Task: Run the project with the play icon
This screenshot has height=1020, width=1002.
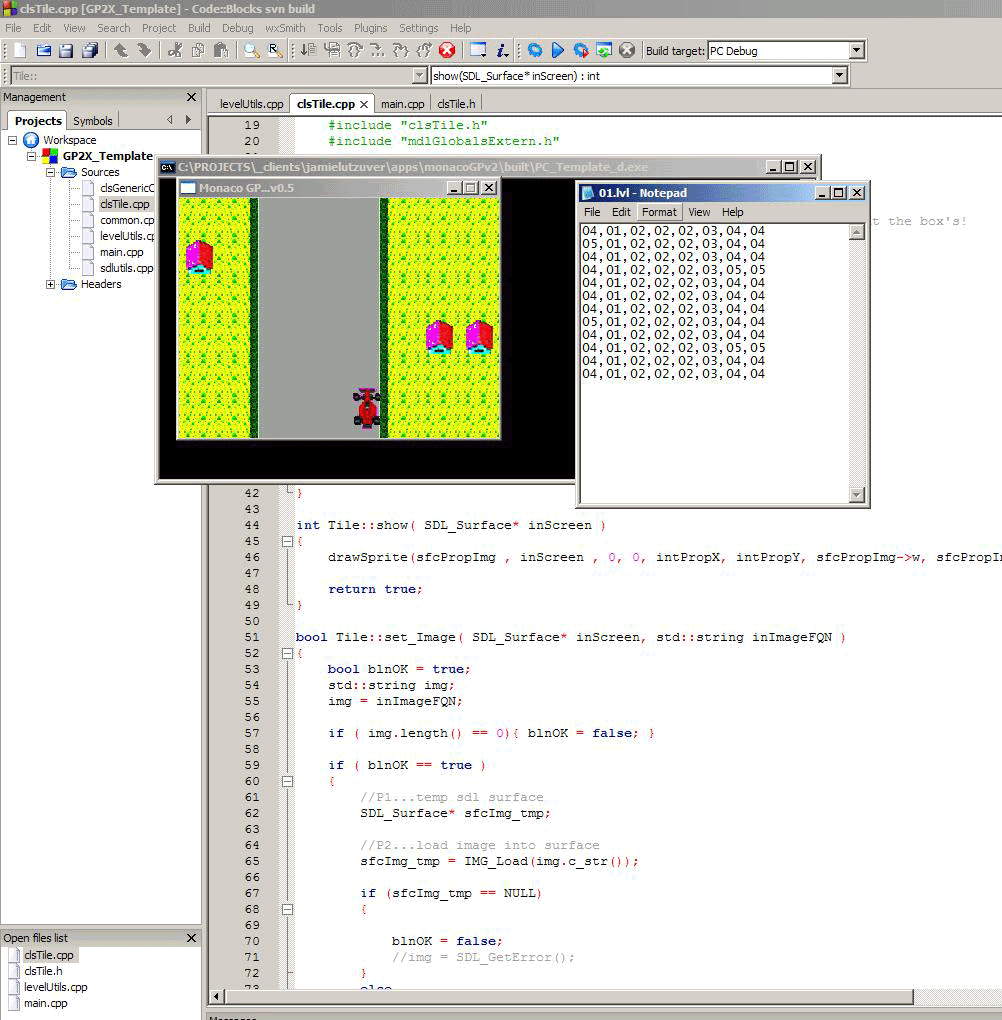Action: click(558, 50)
